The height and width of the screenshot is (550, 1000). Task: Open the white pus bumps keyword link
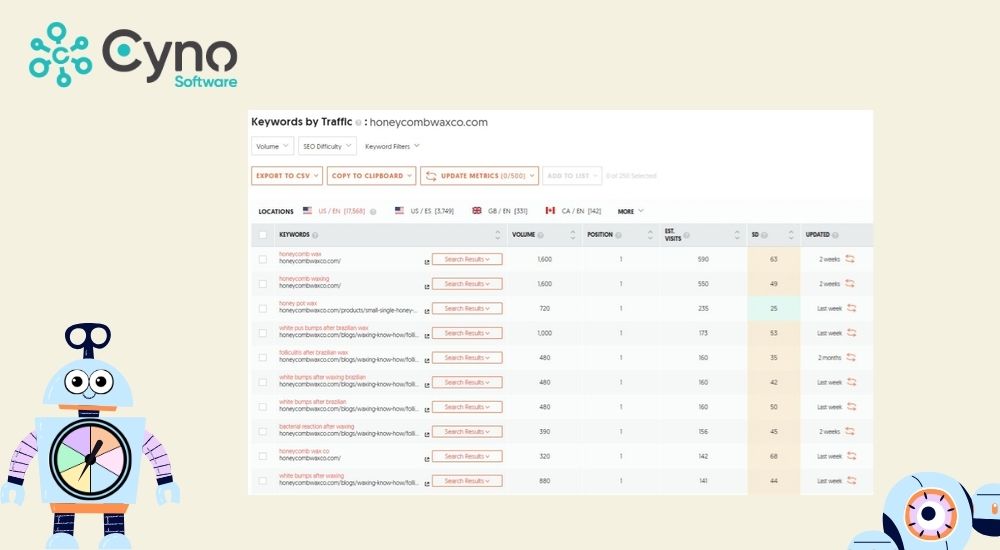pos(324,327)
